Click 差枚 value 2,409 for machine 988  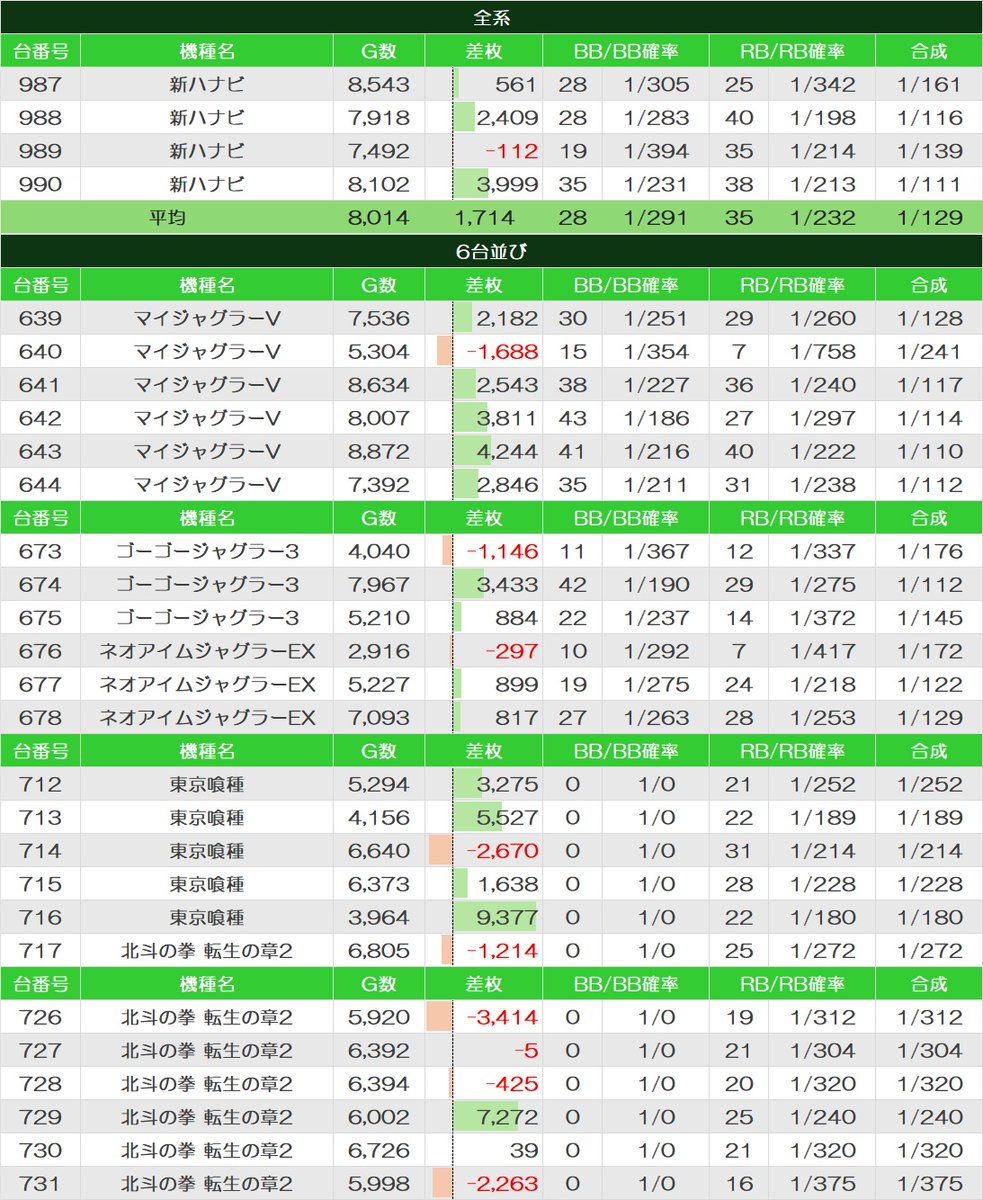[x=507, y=118]
